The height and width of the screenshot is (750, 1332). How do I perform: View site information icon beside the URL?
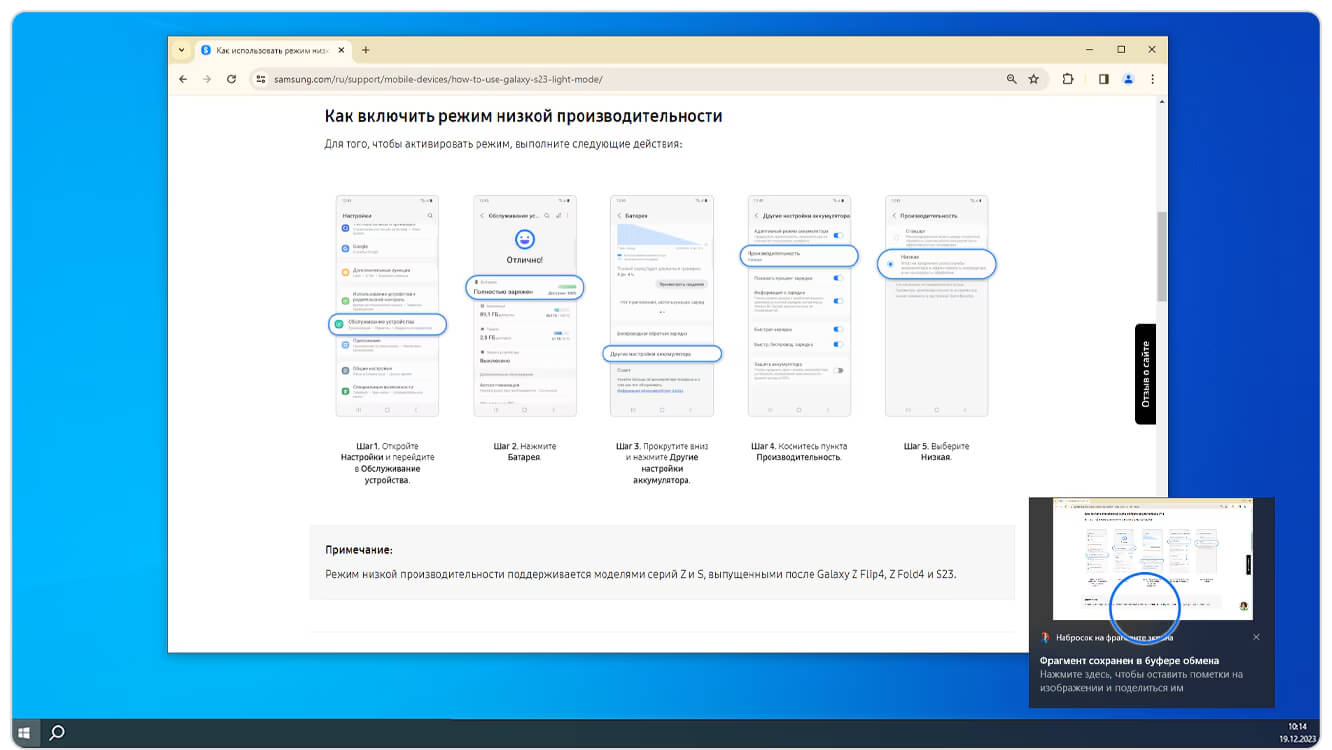pyautogui.click(x=260, y=79)
